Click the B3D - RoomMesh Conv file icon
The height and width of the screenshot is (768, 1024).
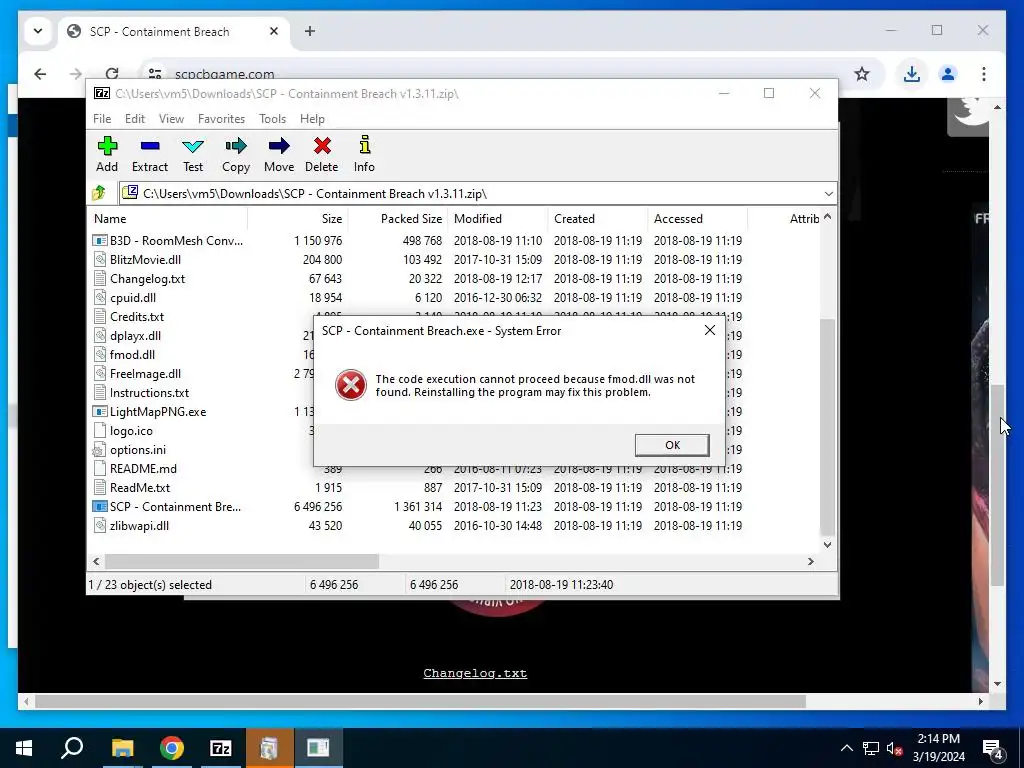coord(99,240)
